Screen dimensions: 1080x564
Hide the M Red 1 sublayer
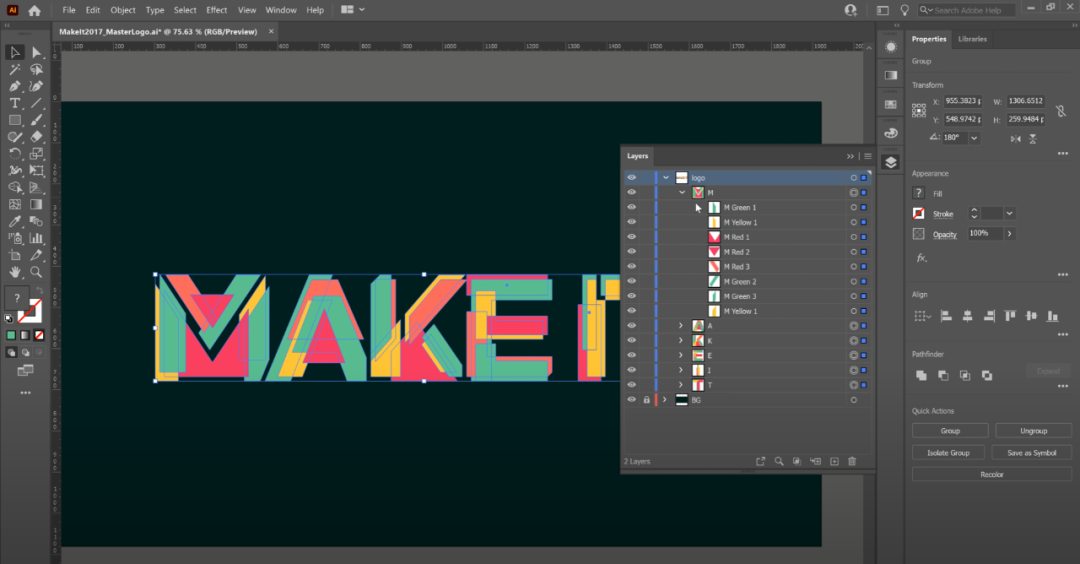pos(631,237)
